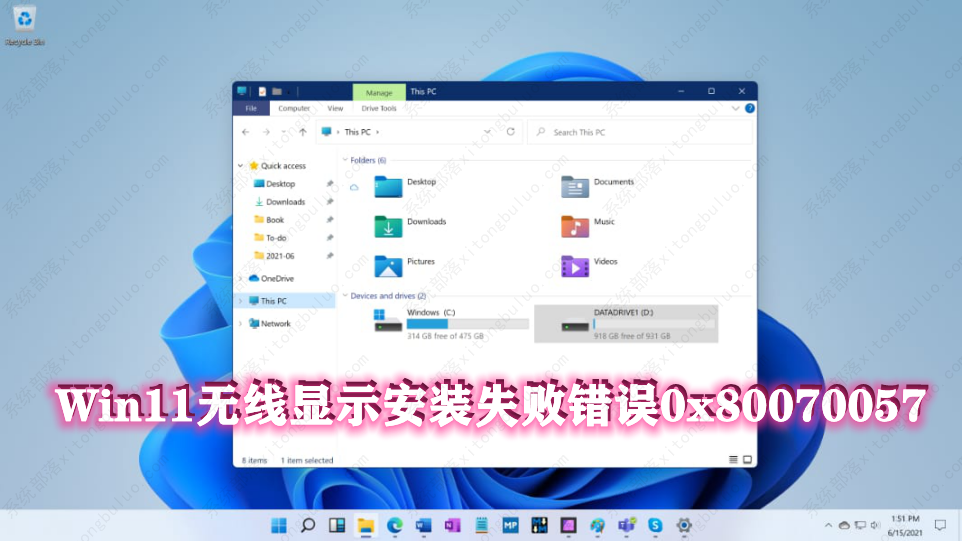Open the View ribbon tab
The image size is (962, 541).
point(335,108)
